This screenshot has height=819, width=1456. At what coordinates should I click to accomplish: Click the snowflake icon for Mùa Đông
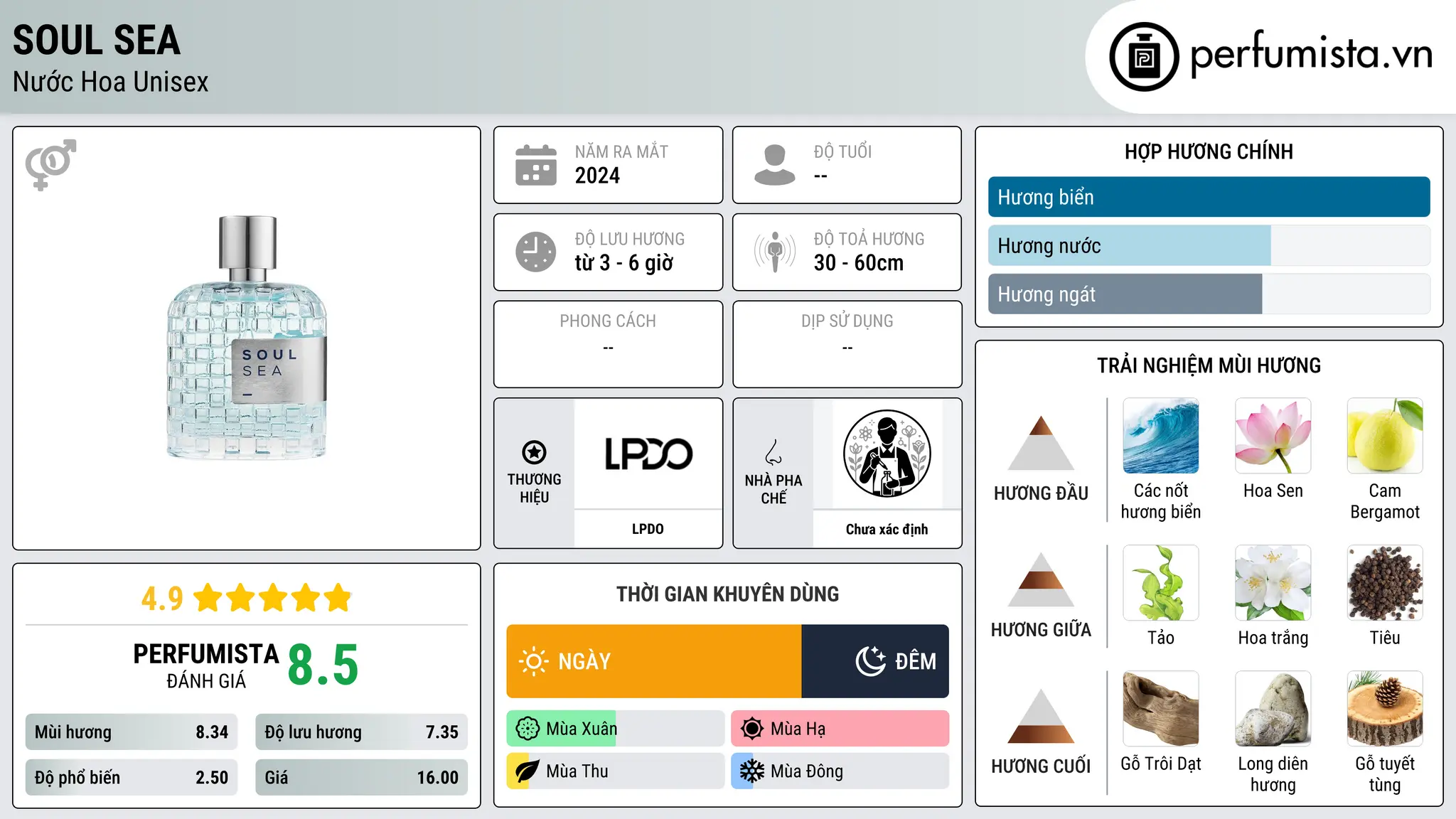click(x=751, y=771)
